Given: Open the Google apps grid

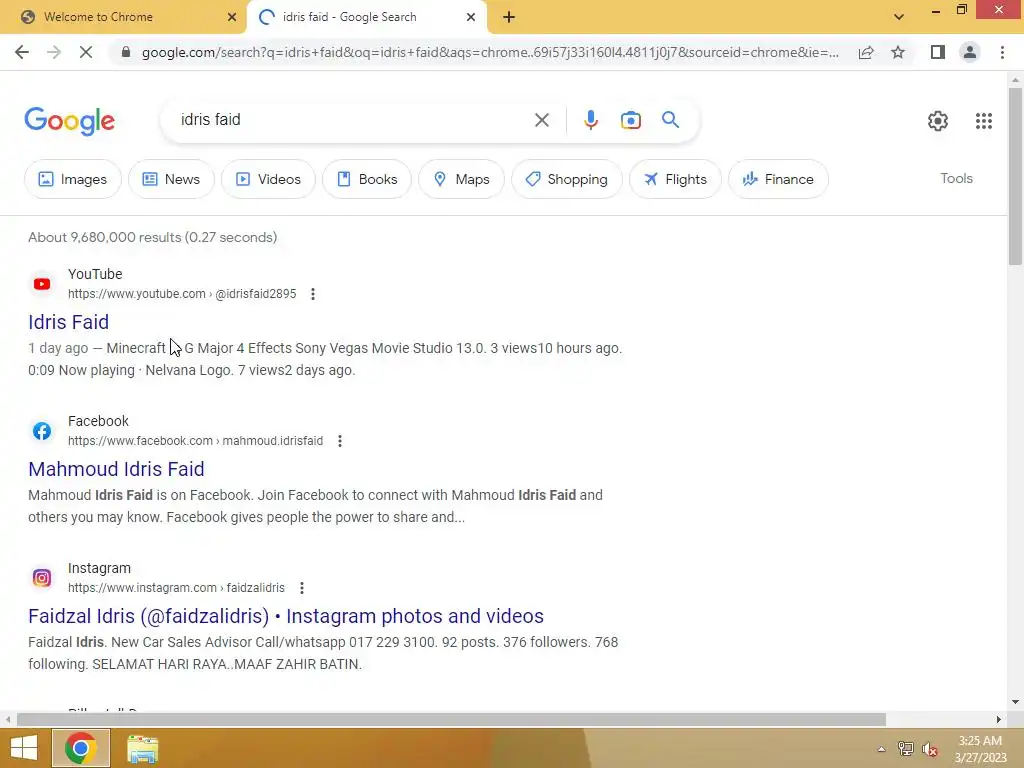Looking at the screenshot, I should click(984, 121).
